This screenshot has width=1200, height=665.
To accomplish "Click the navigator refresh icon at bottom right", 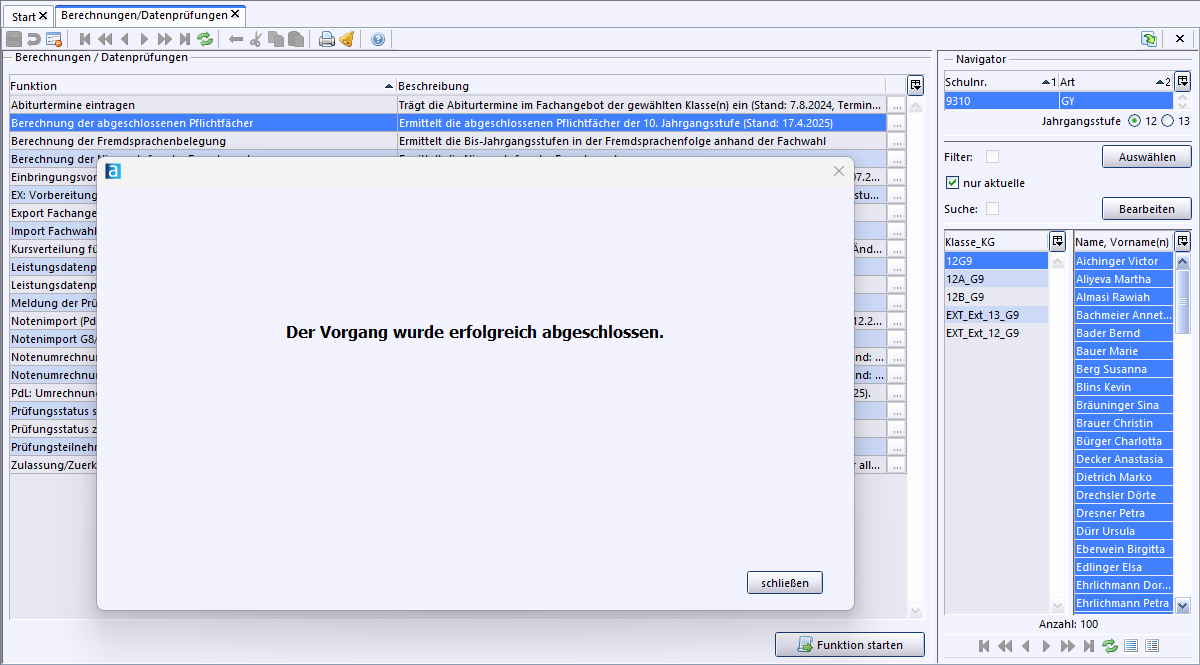I will click(1110, 646).
